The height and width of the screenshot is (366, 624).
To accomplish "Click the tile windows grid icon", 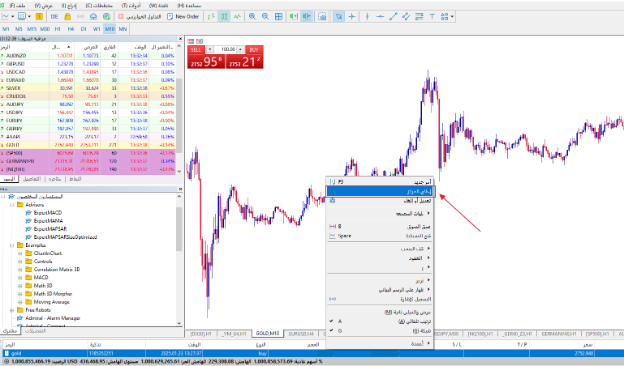I will coord(279,17).
